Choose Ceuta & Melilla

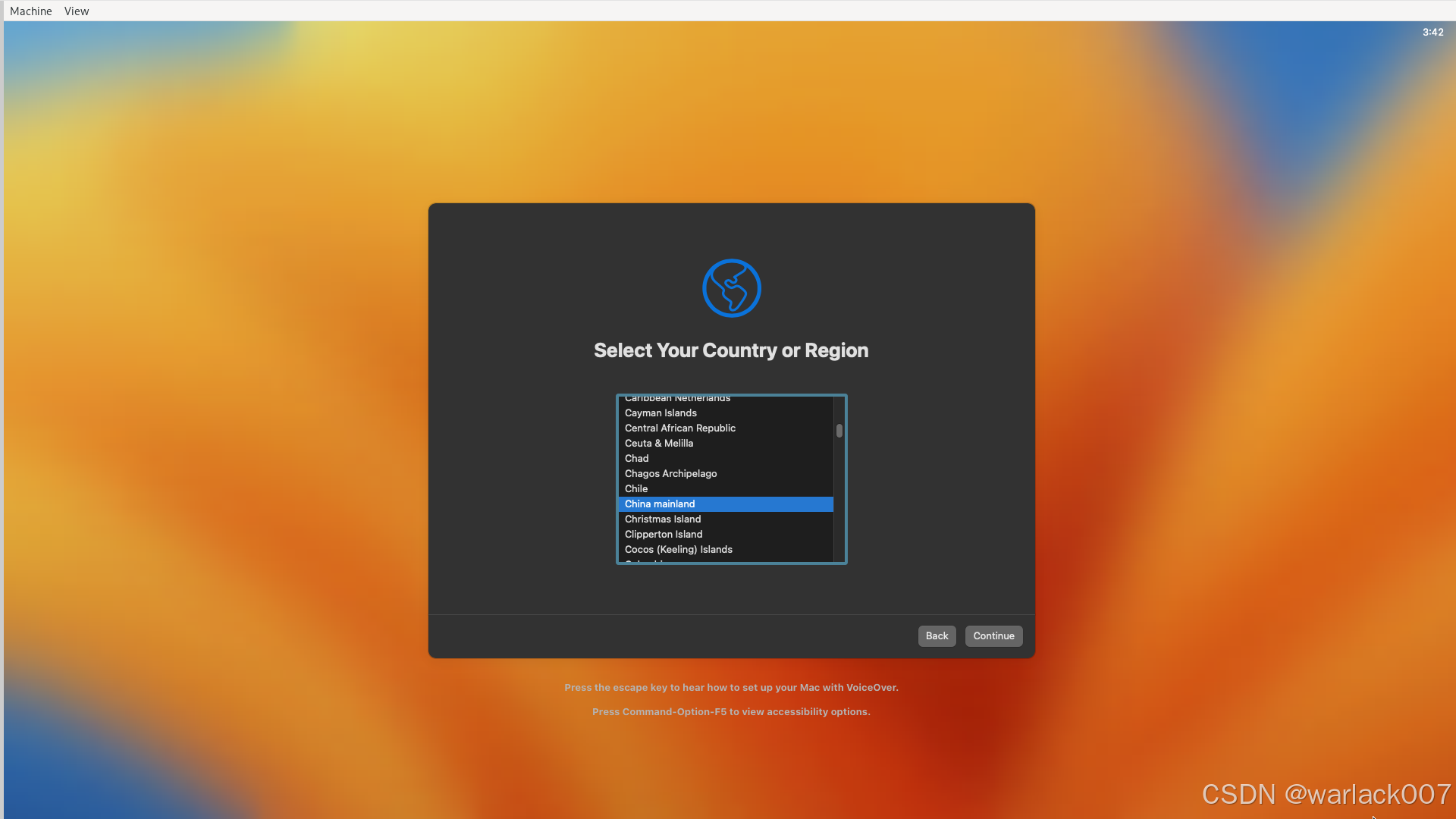[726, 444]
